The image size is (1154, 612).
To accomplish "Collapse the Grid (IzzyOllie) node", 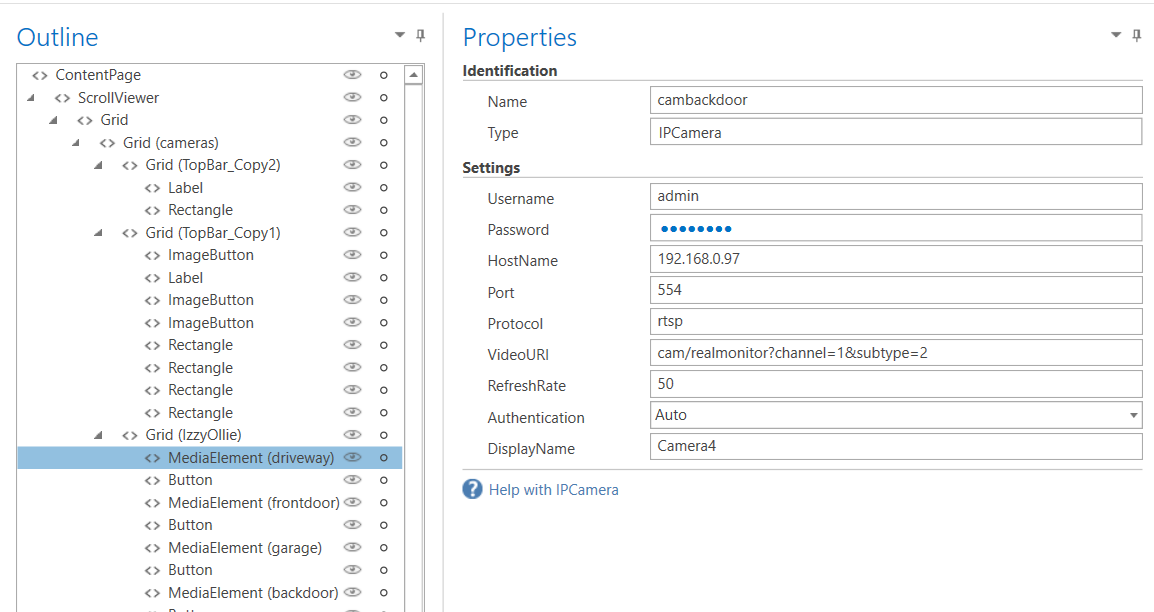I will (98, 435).
